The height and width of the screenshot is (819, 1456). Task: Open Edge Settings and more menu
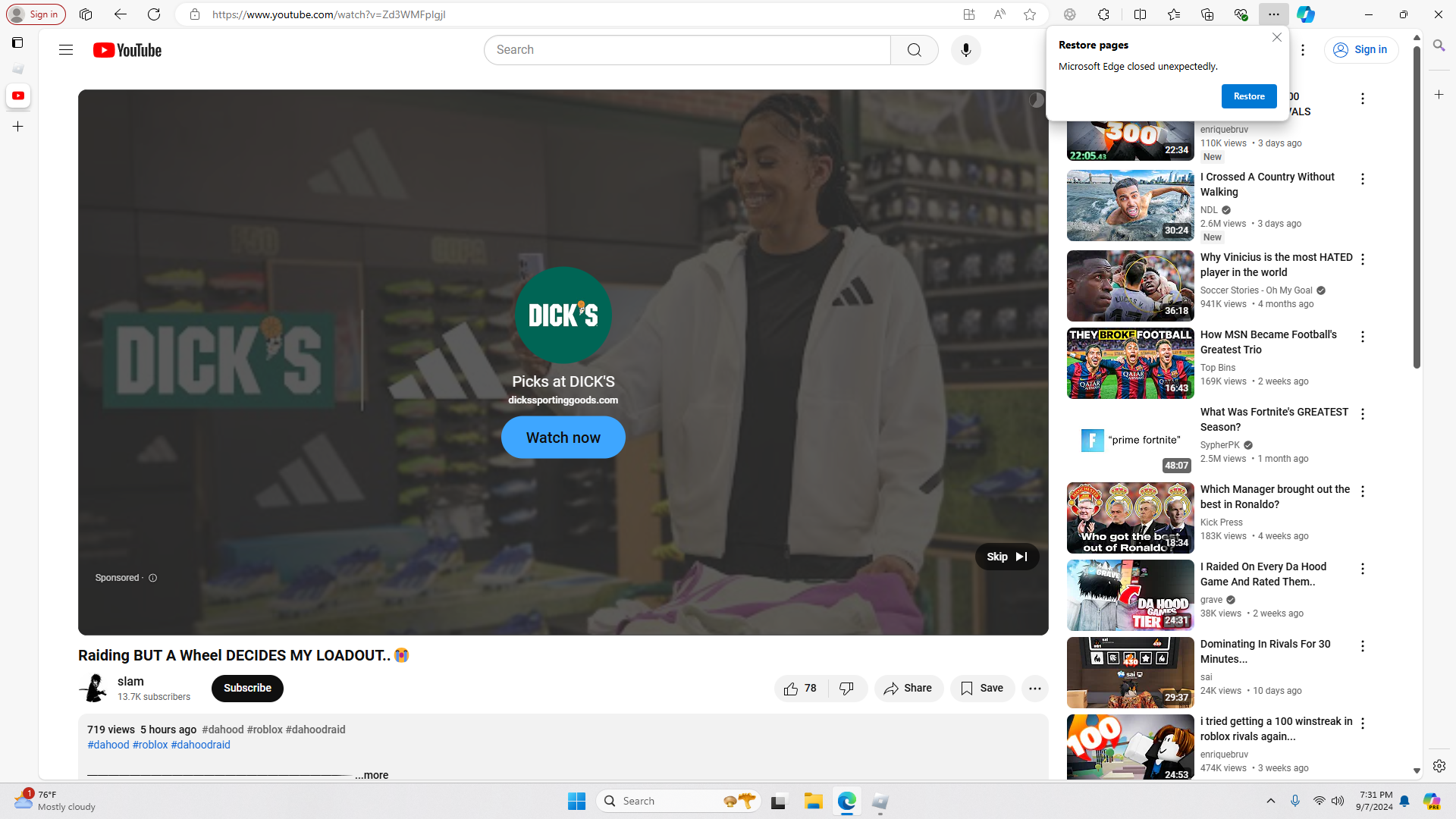click(x=1273, y=14)
